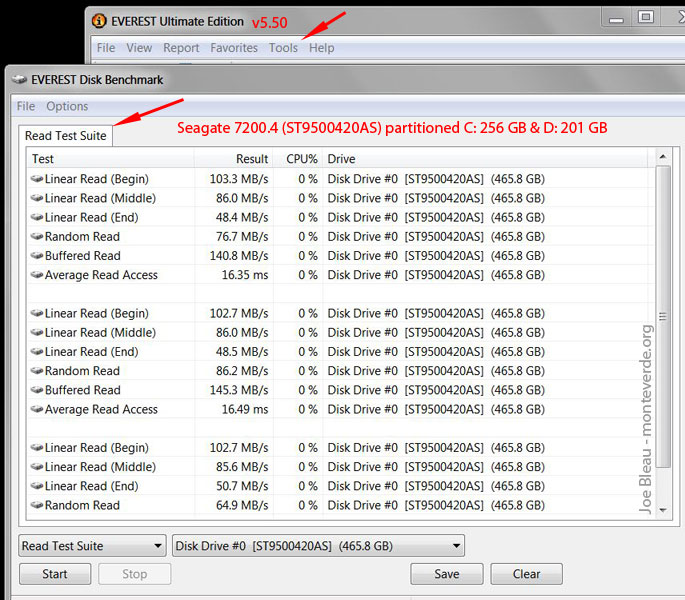Click the Clear button
Viewport: 685px width, 600px height.
pyautogui.click(x=526, y=574)
